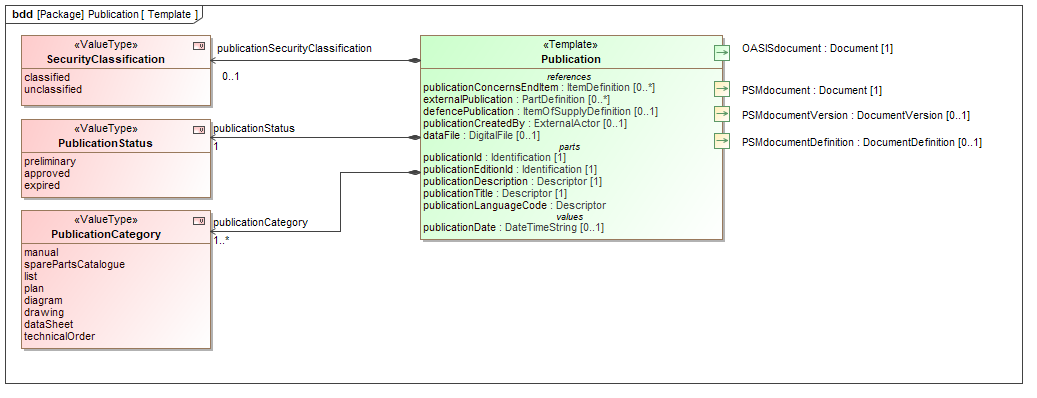Select the defencePublication reference property
This screenshot has width=1037, height=398.
pos(540,111)
